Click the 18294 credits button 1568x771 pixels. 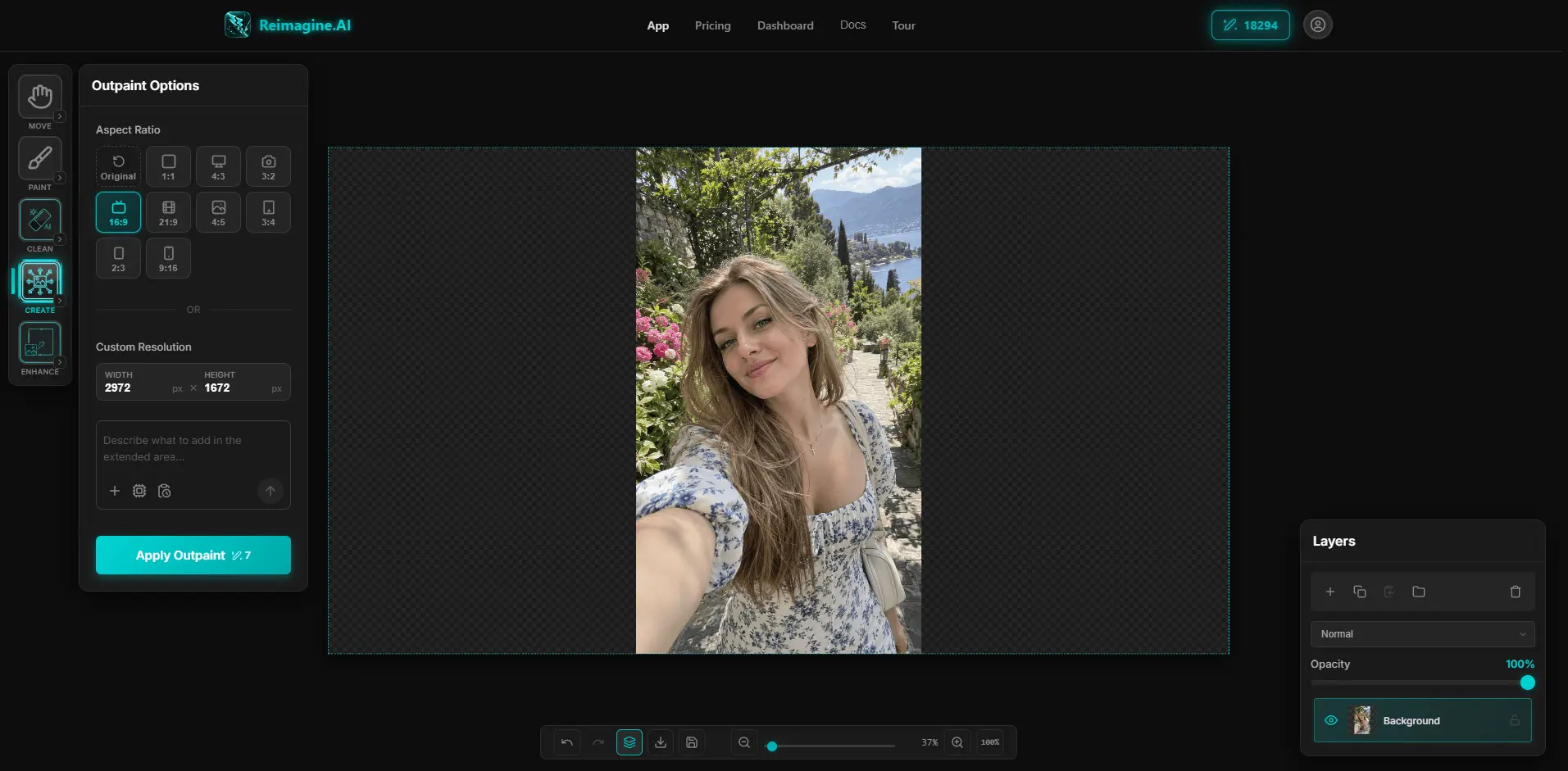point(1250,25)
